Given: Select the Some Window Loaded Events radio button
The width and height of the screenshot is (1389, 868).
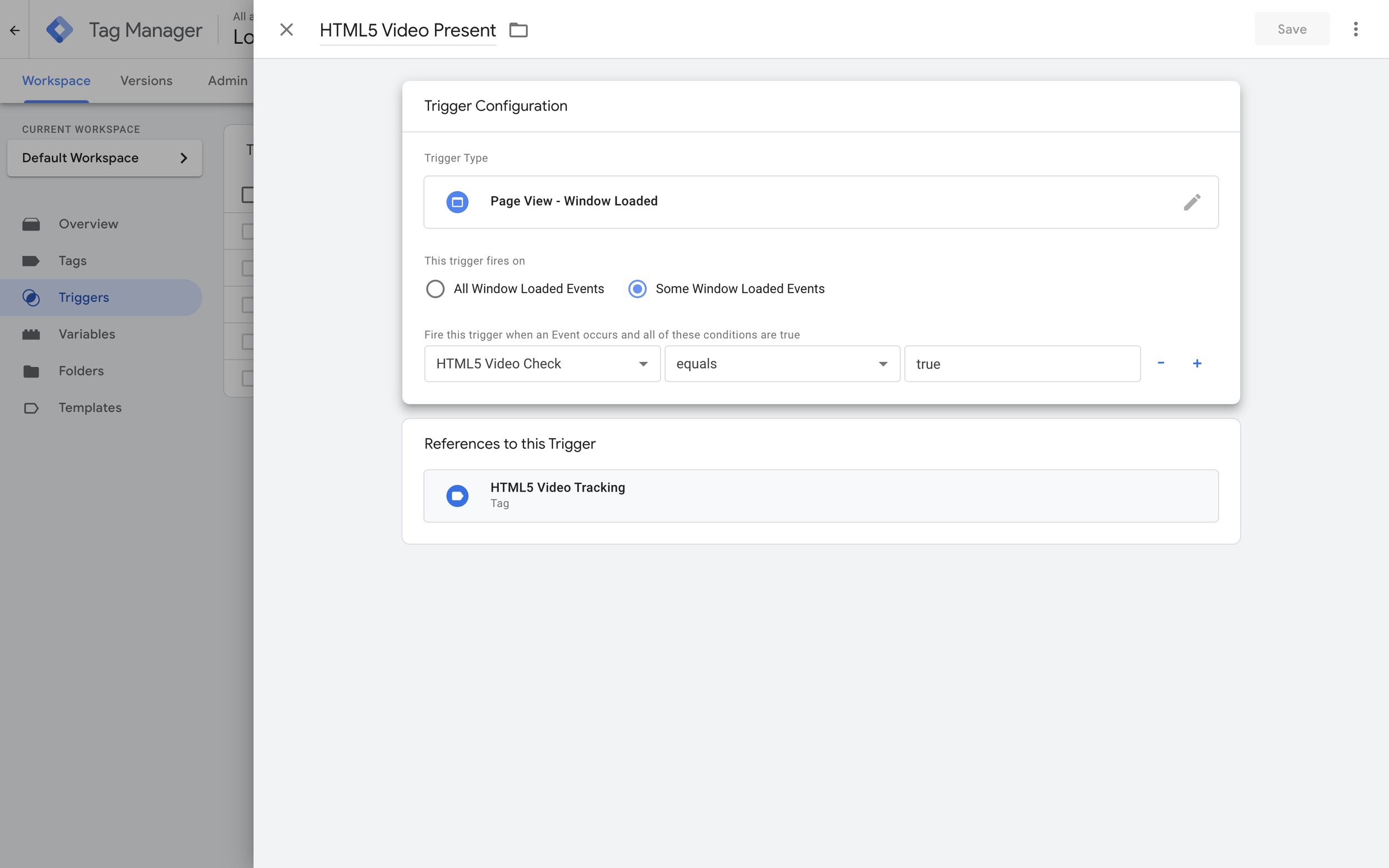Looking at the screenshot, I should click(637, 289).
